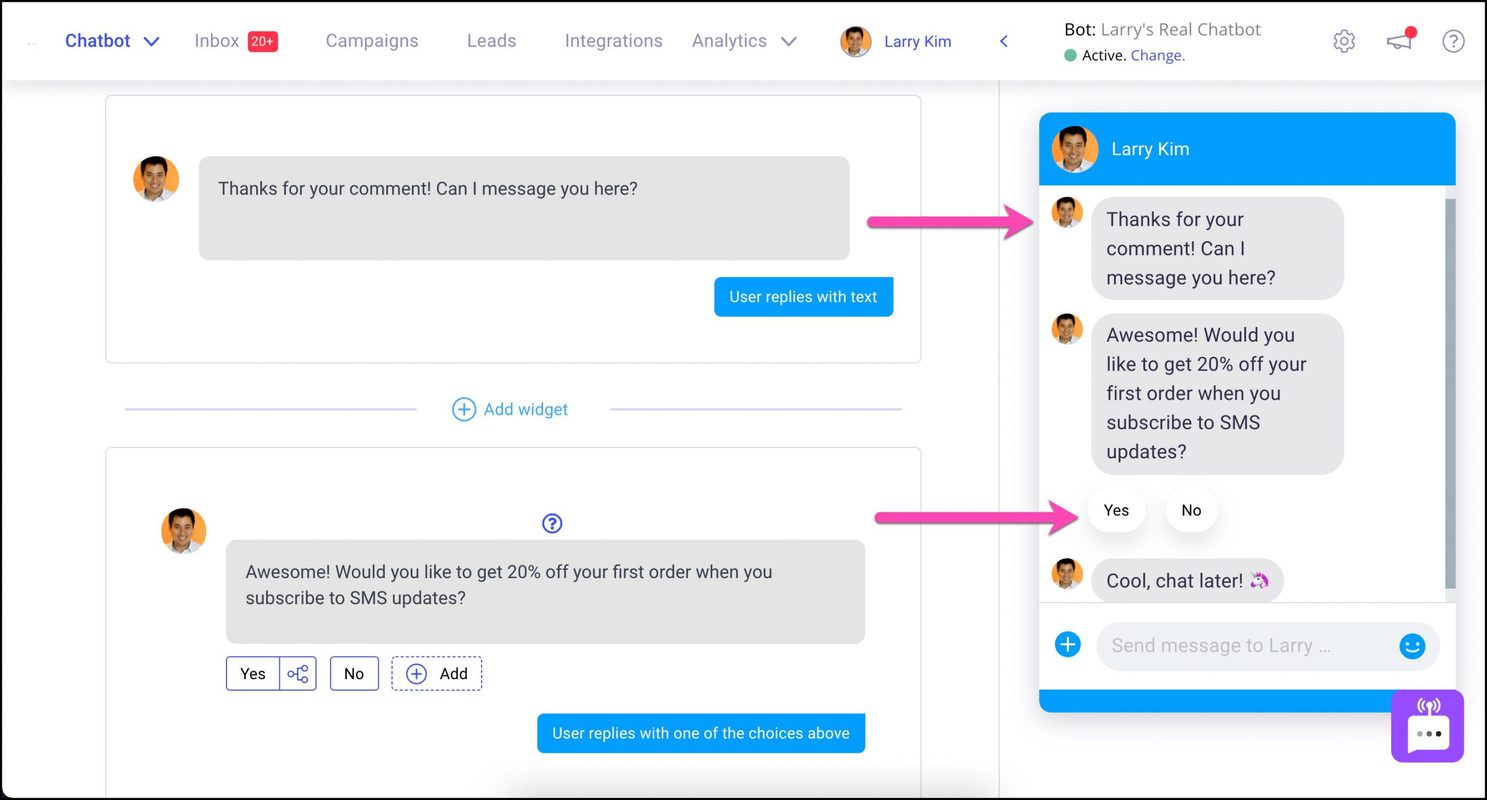Expand the Chatbot navigation dropdown
The width and height of the screenshot is (1487, 800).
(x=151, y=41)
